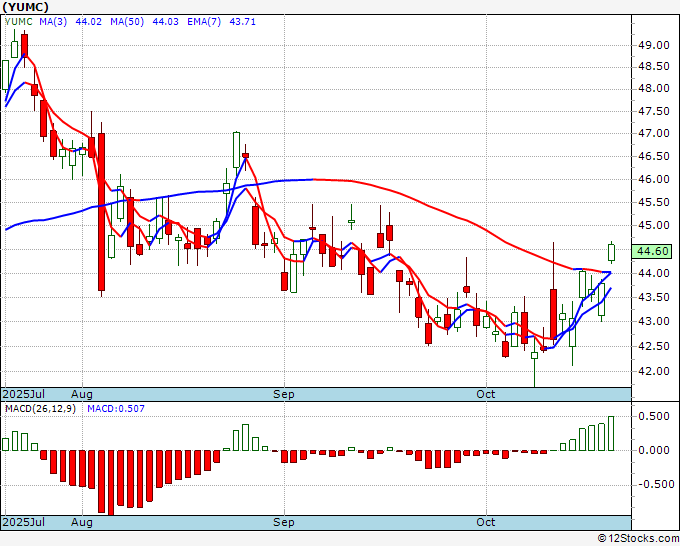Click Sep on price chart time axis
Viewport: 680px width, 546px height.
[x=284, y=394]
